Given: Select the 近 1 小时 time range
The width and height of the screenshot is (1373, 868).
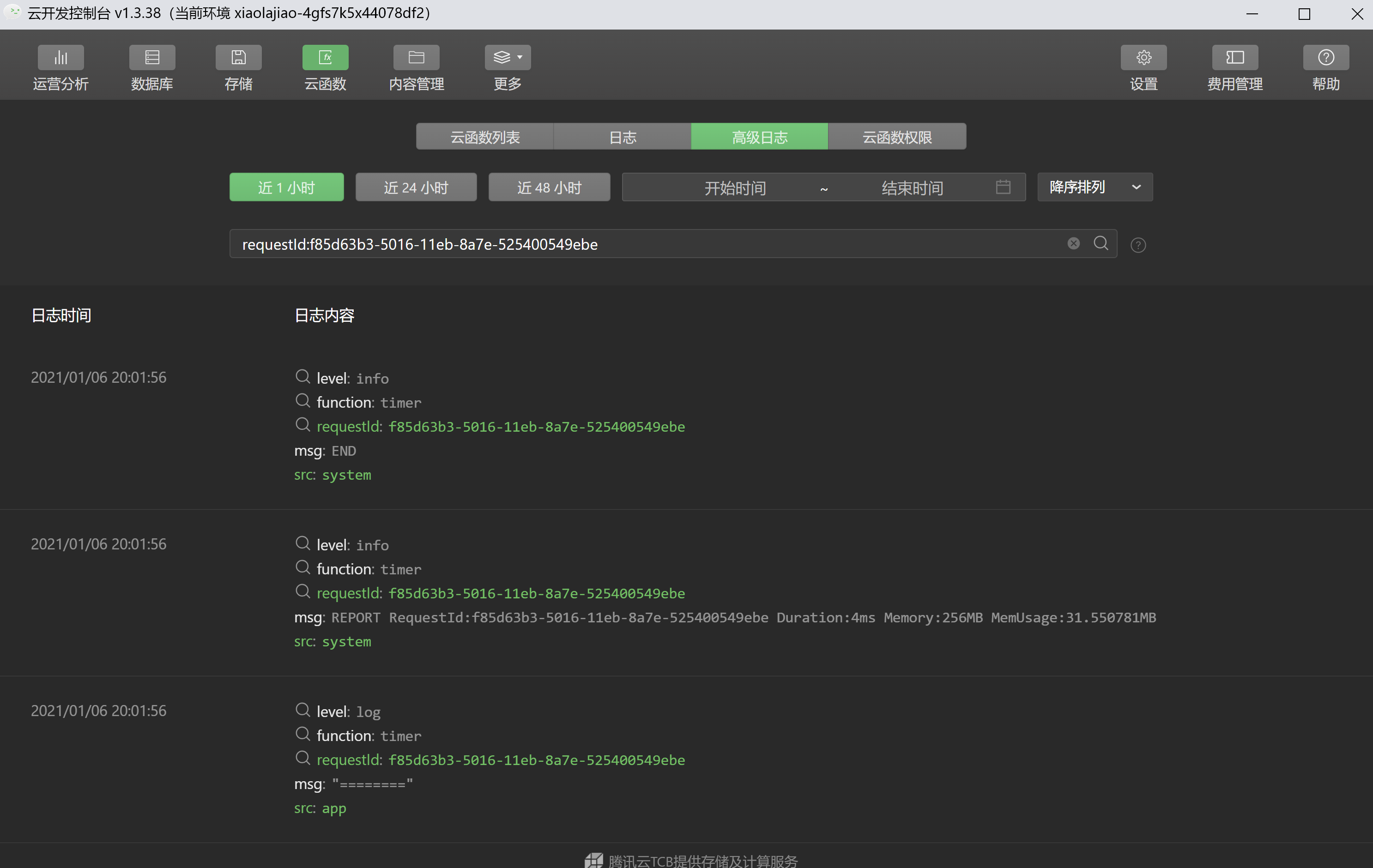Looking at the screenshot, I should pyautogui.click(x=286, y=187).
